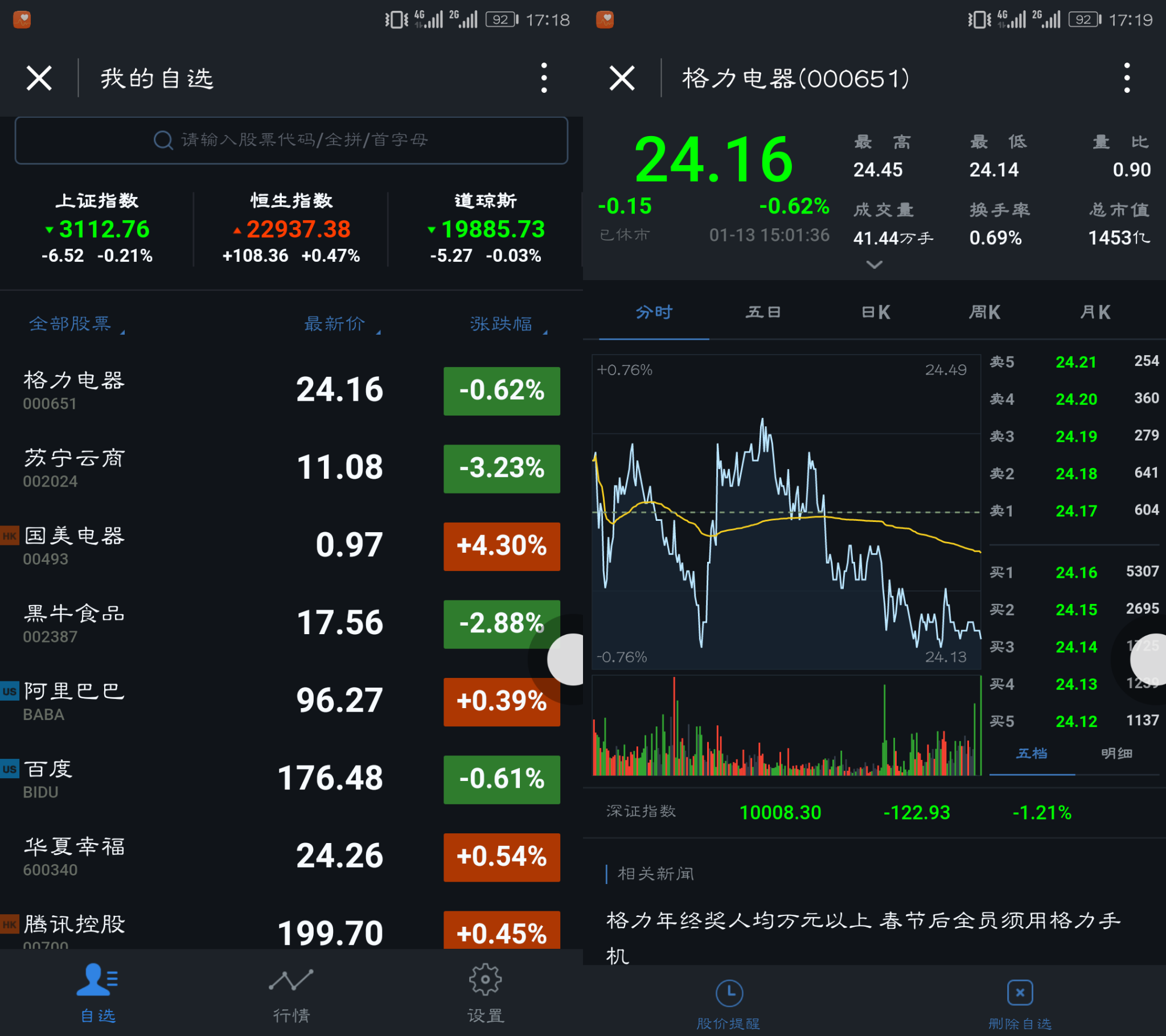Select the 周K chart tab
This screenshot has width=1166, height=1036.
984,312
